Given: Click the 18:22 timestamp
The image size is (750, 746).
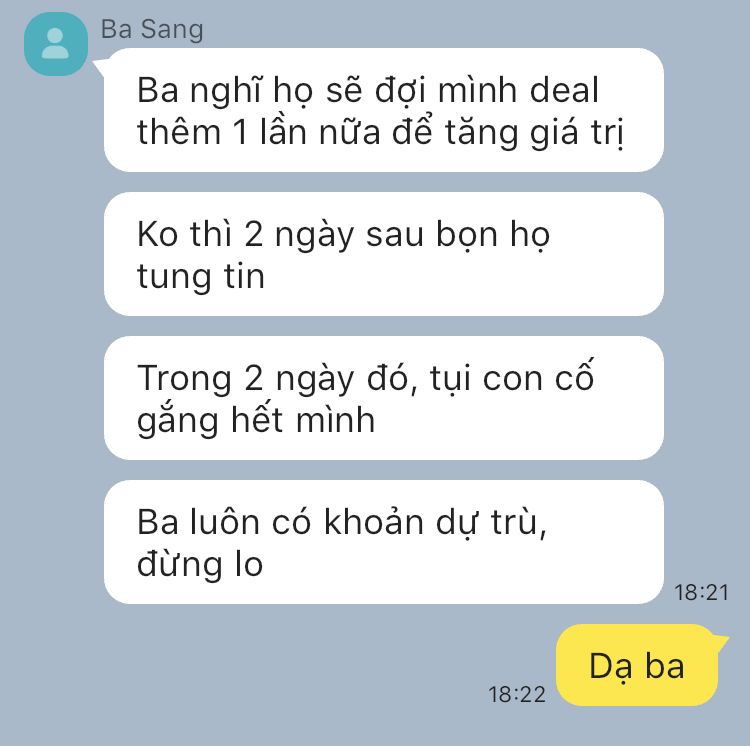Looking at the screenshot, I should 517,695.
